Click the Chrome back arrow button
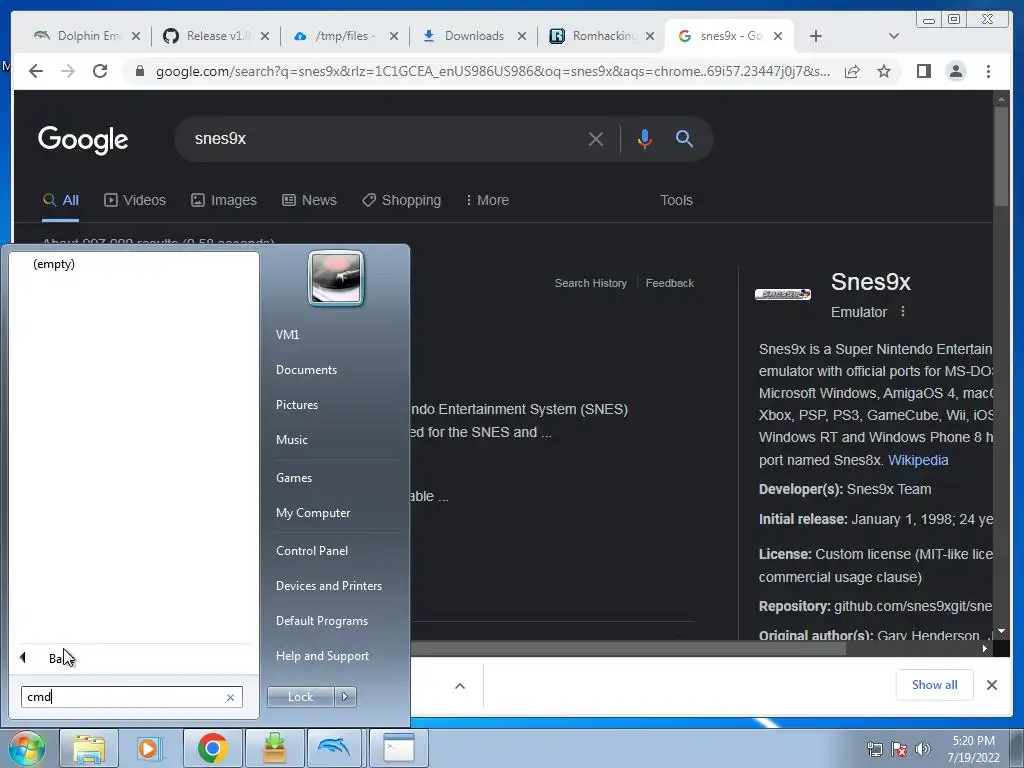This screenshot has height=768, width=1024. (36, 71)
